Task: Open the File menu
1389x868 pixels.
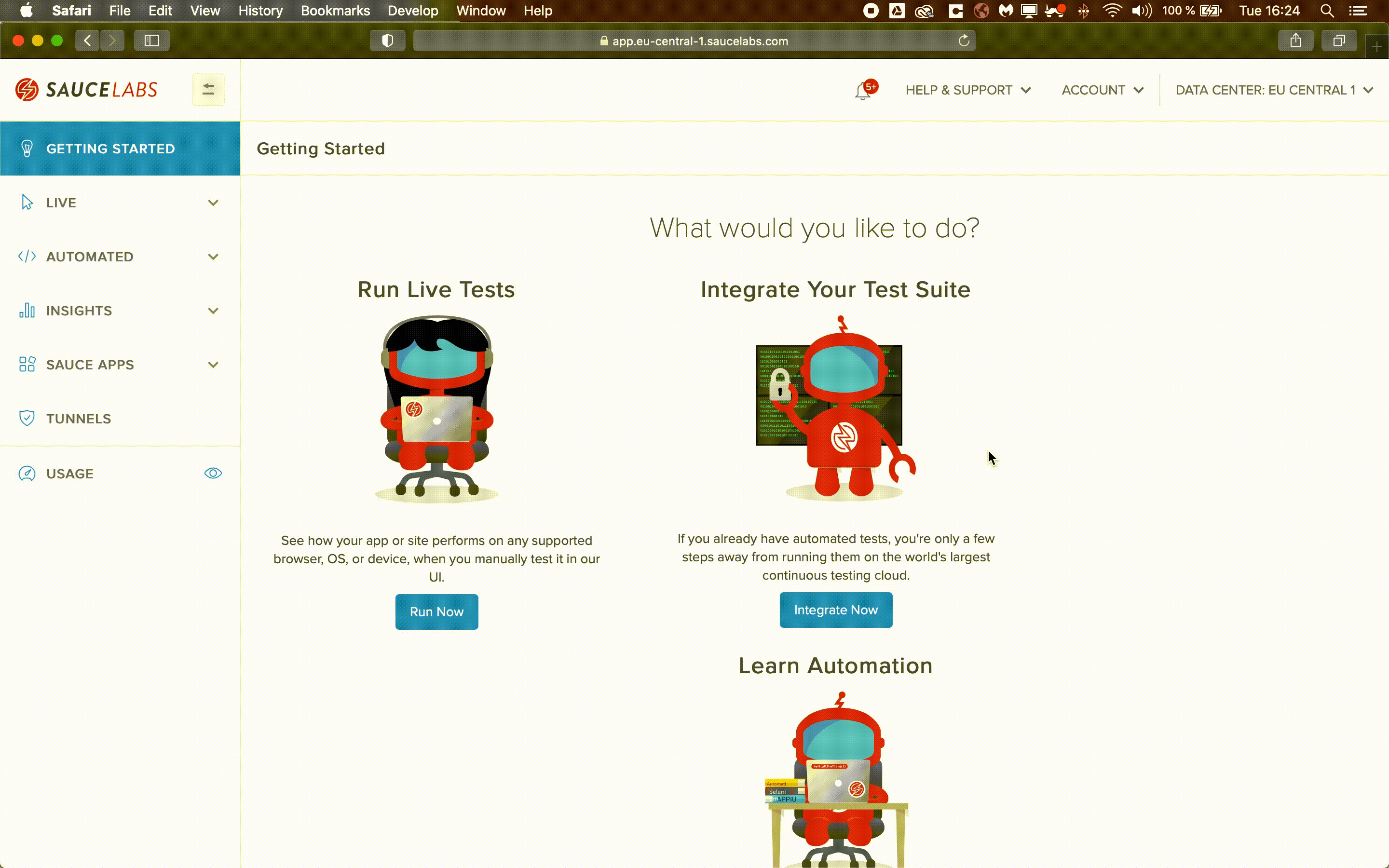Action: pos(120,11)
